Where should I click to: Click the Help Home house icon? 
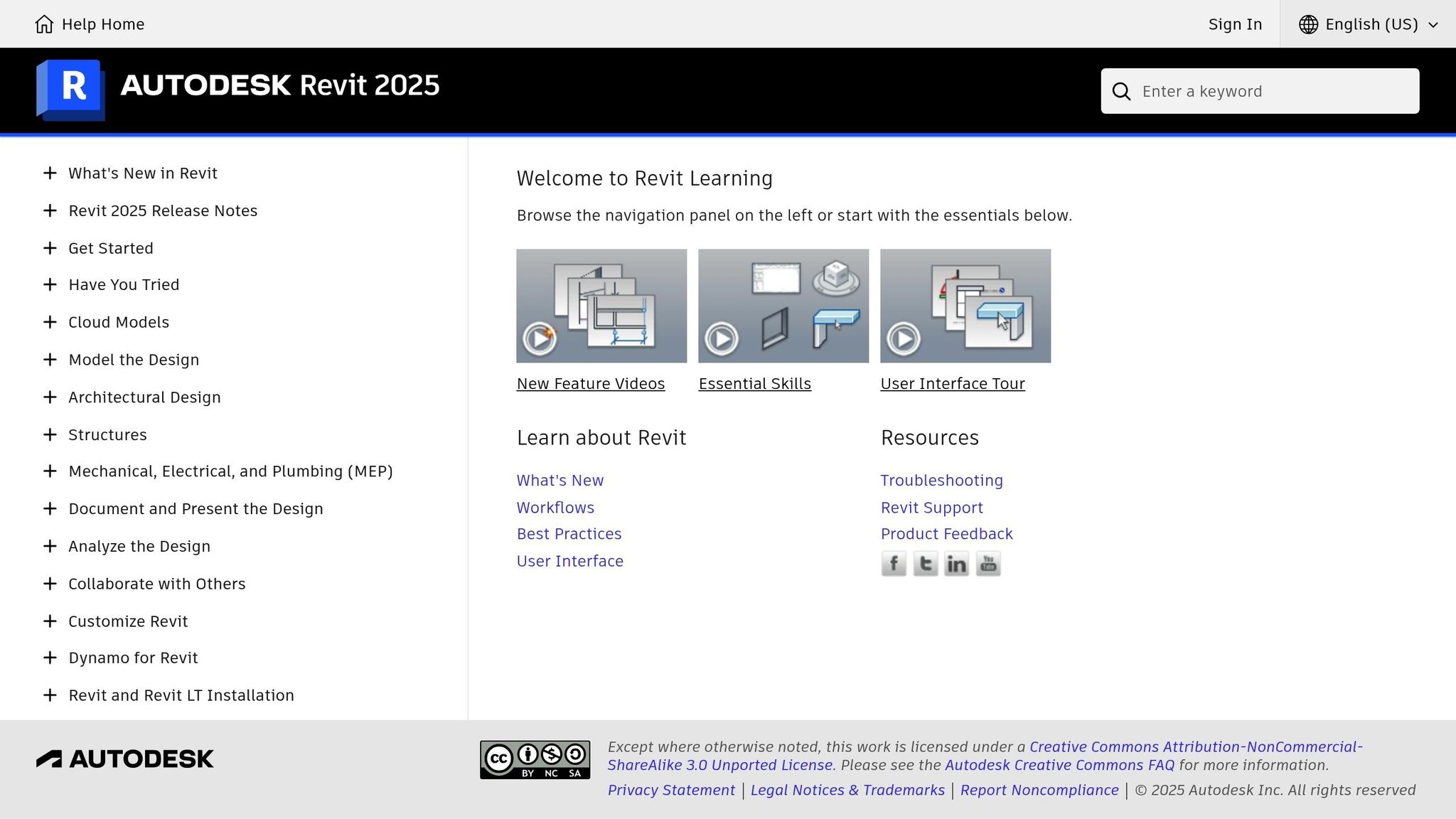tap(44, 24)
